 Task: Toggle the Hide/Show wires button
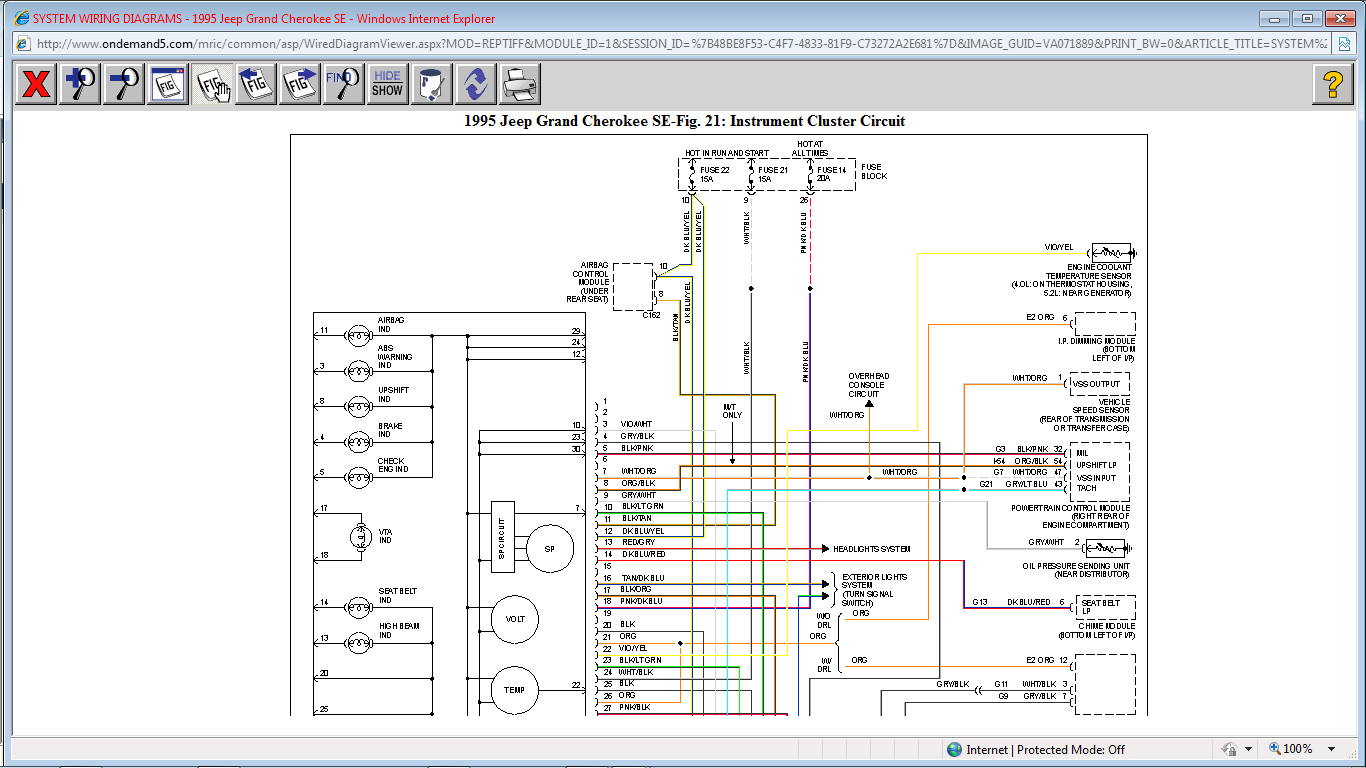click(x=387, y=84)
